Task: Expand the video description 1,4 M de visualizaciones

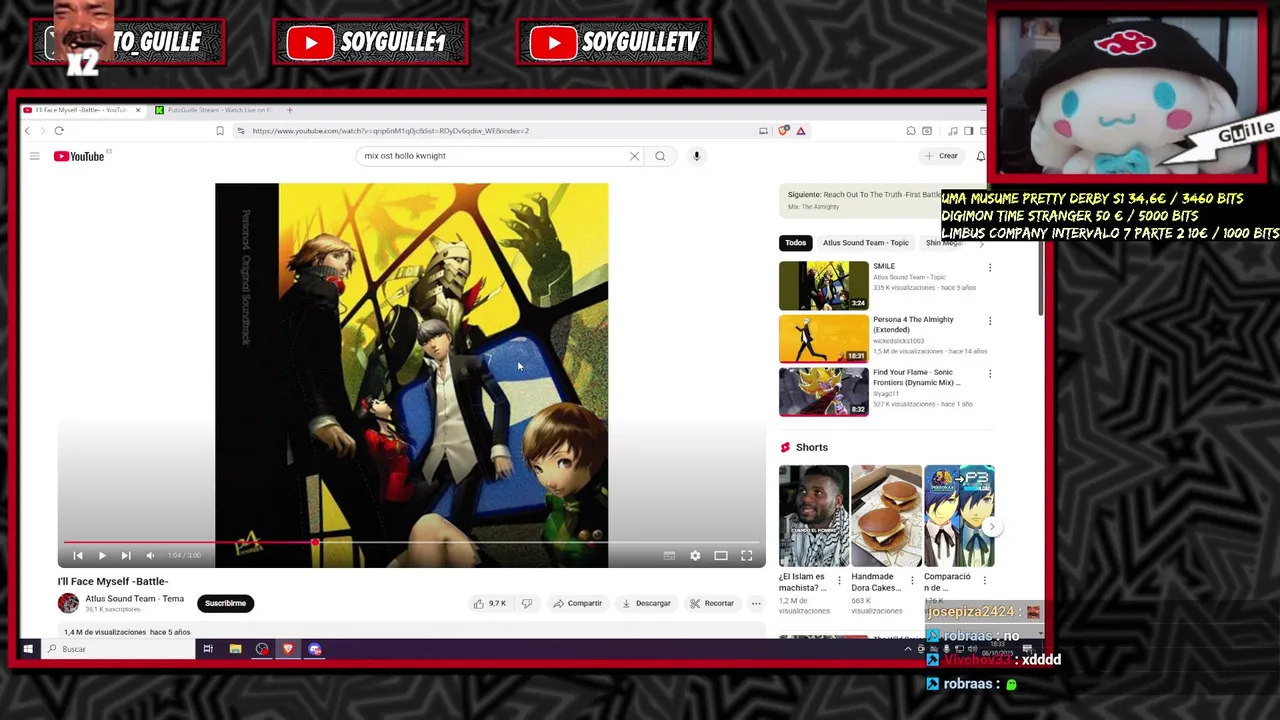Action: (127, 632)
